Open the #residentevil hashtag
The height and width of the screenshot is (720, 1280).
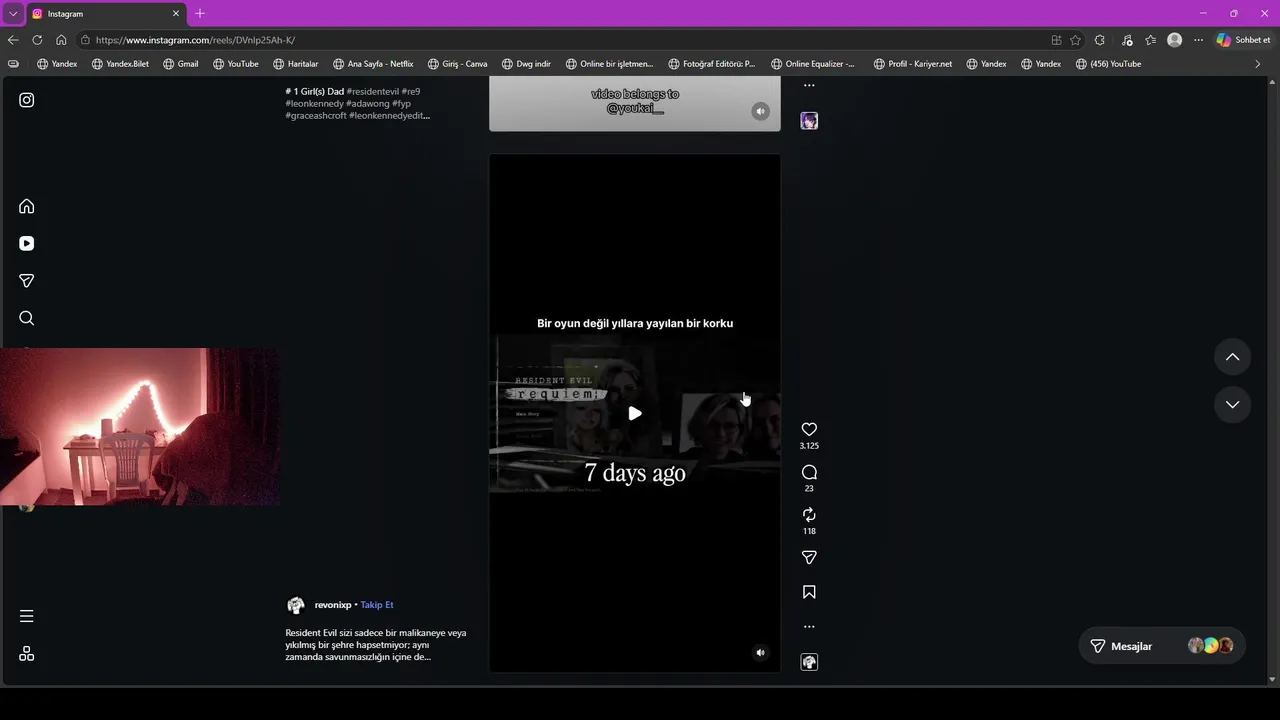point(373,92)
